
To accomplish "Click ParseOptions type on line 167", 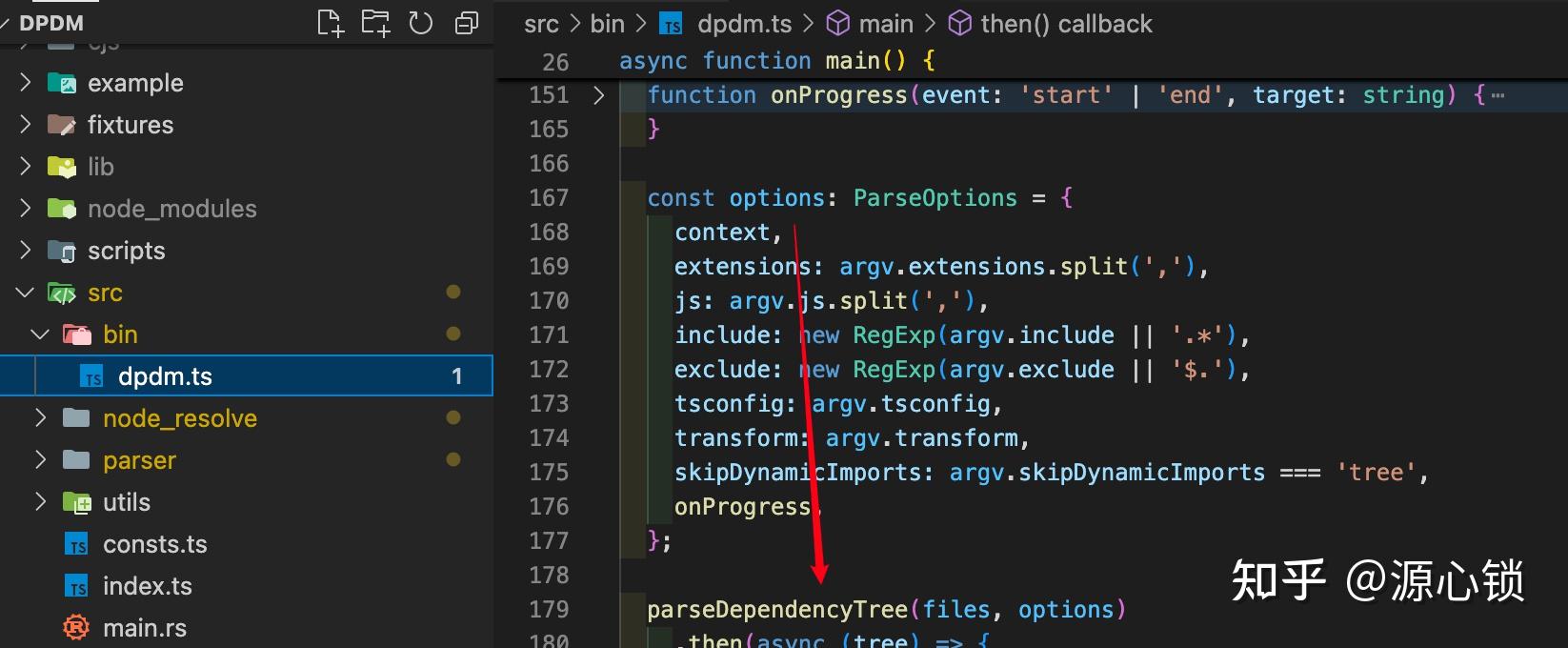I will point(935,198).
